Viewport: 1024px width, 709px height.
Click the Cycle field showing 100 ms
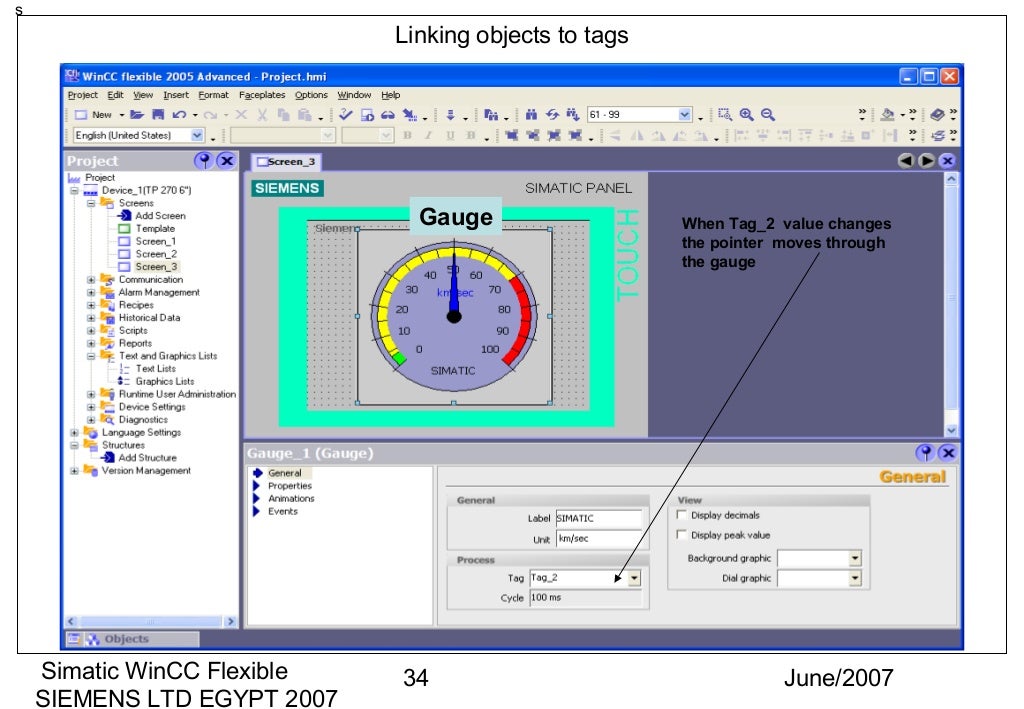[x=585, y=598]
